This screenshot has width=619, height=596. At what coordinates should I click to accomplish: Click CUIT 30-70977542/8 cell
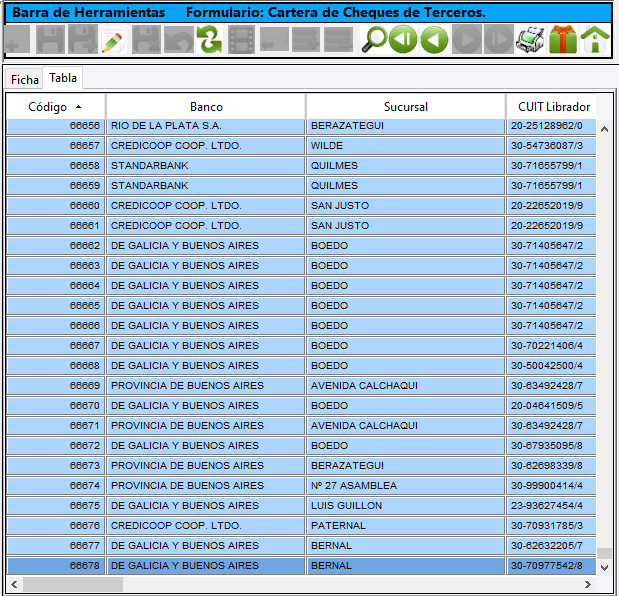[x=551, y=566]
